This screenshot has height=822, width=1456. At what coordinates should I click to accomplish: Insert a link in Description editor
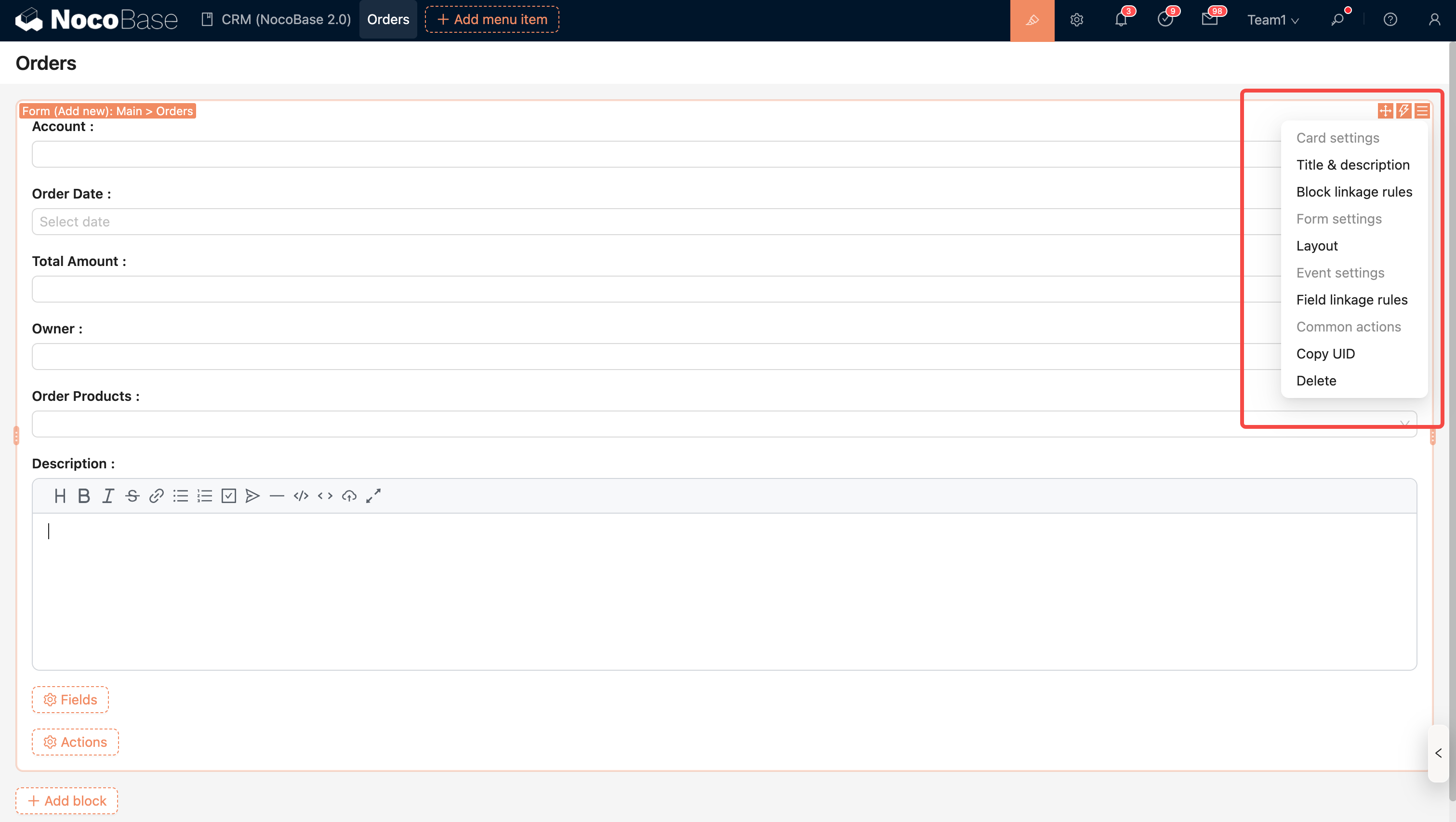coord(156,496)
